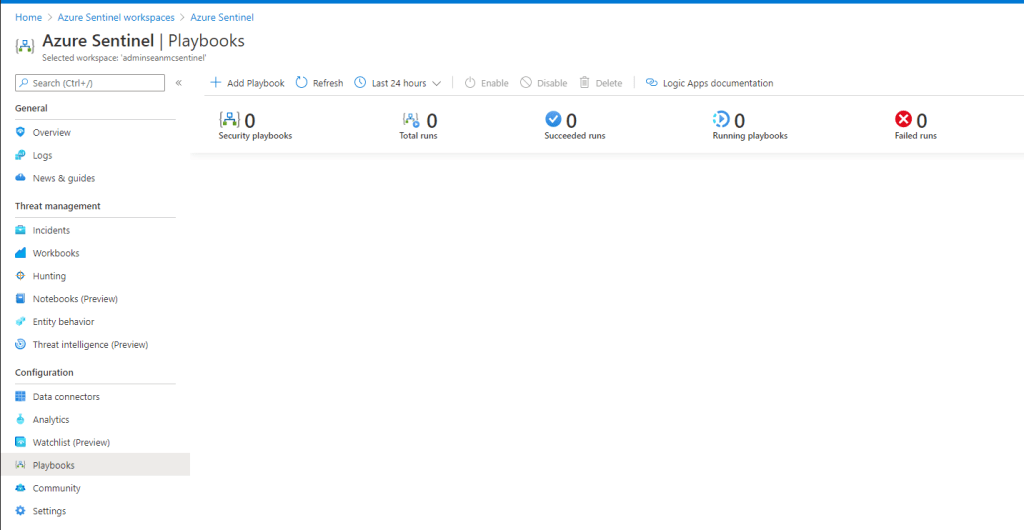The width and height of the screenshot is (1024, 530).
Task: Click the Add Playbook button
Action: pos(247,83)
